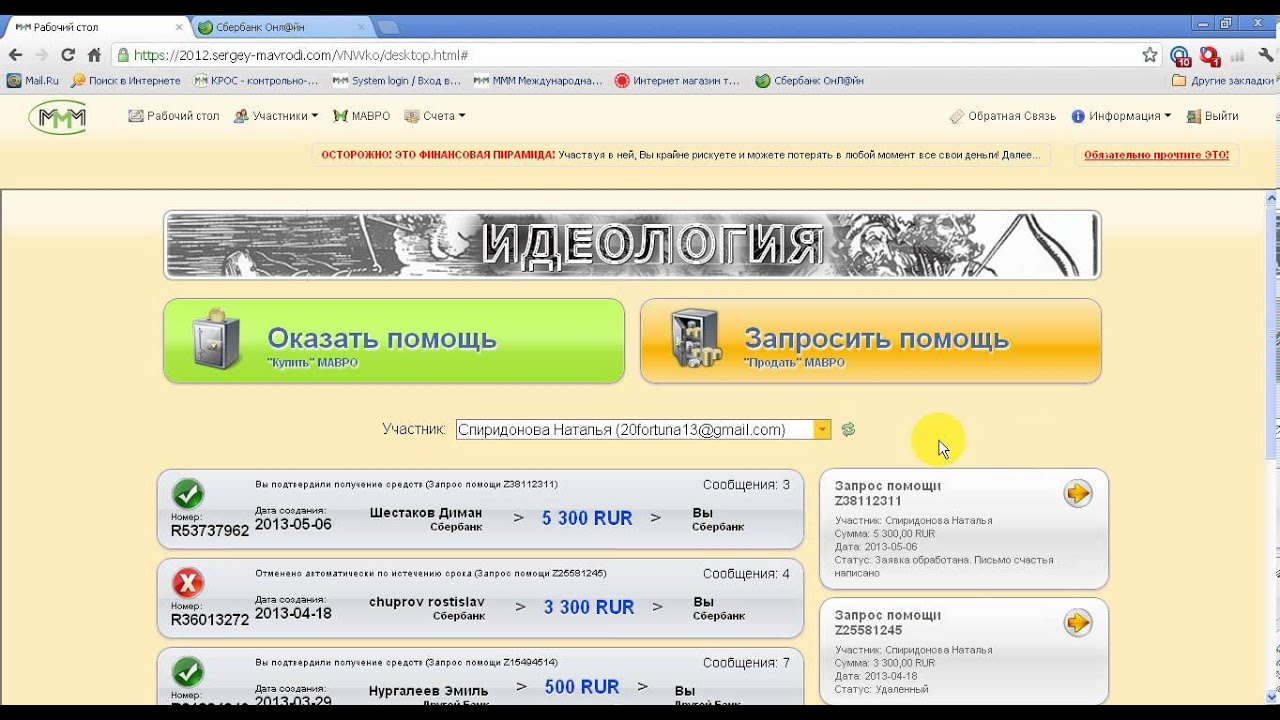The width and height of the screenshot is (1280, 720).
Task: Click the red extension icon with badge 1
Action: (1210, 56)
